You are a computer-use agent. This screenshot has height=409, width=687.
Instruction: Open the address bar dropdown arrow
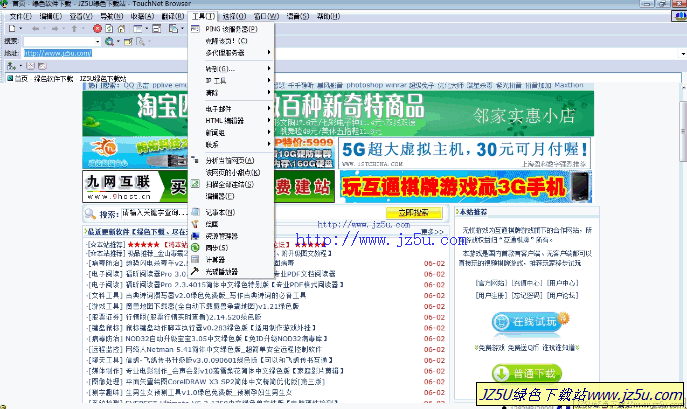click(683, 53)
